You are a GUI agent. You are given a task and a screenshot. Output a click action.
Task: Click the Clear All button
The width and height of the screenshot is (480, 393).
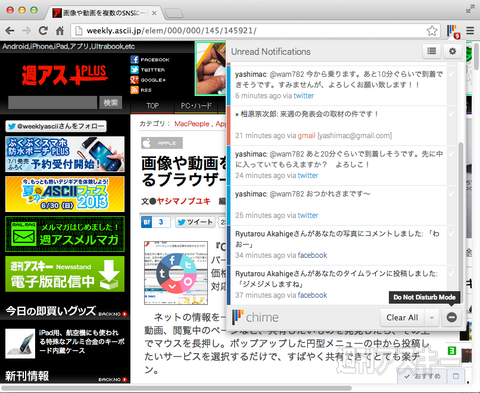point(402,318)
